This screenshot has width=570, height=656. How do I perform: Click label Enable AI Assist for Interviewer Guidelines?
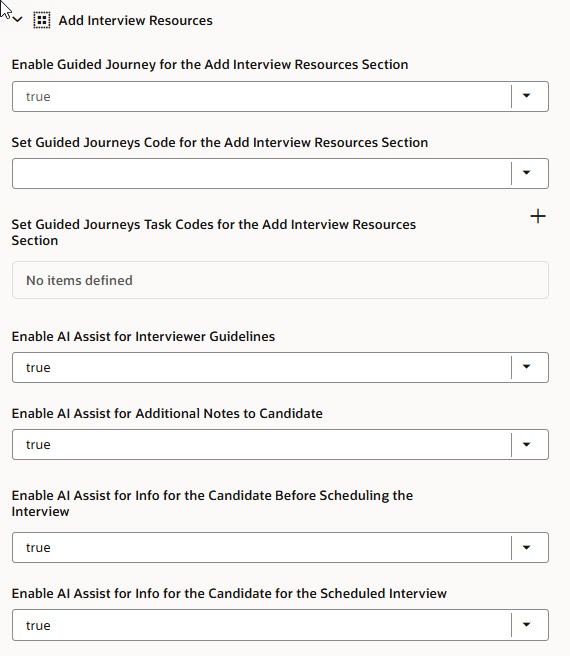click(143, 336)
